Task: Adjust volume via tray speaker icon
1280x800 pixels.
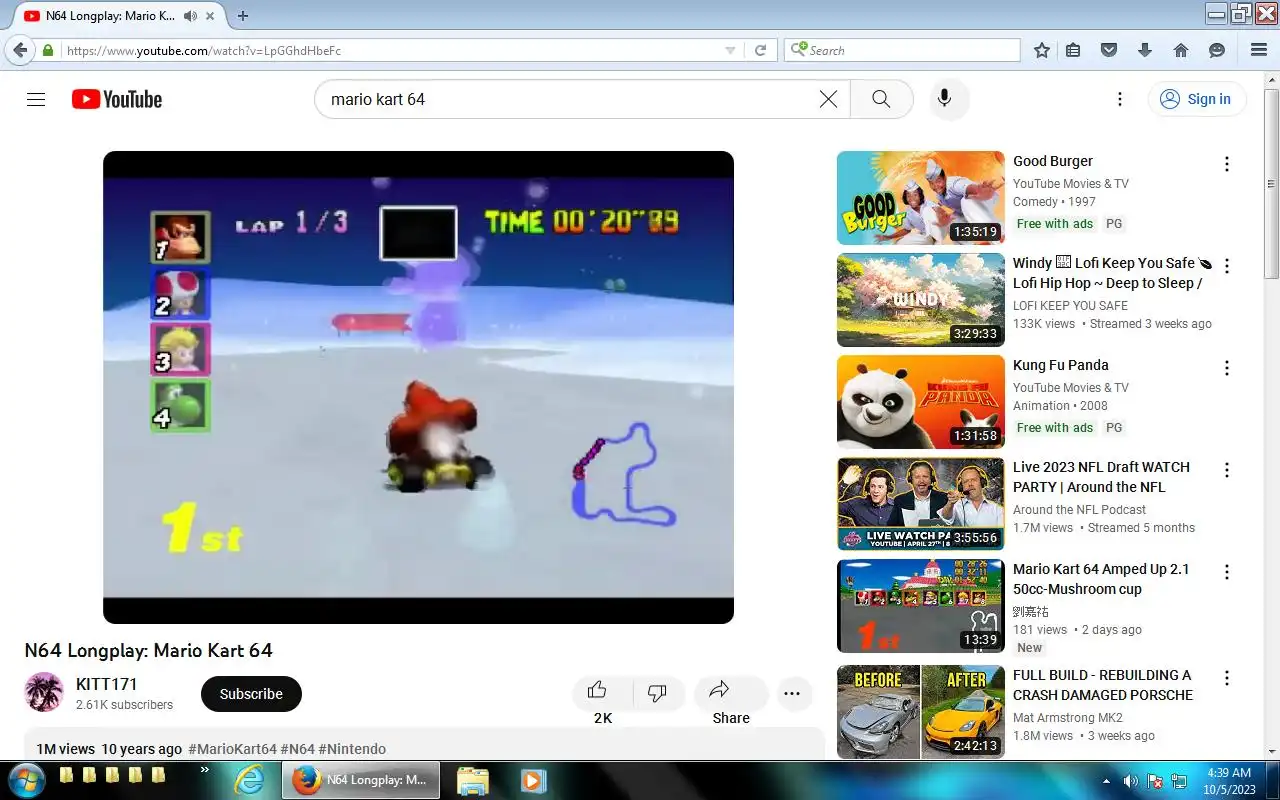Action: pos(1130,781)
